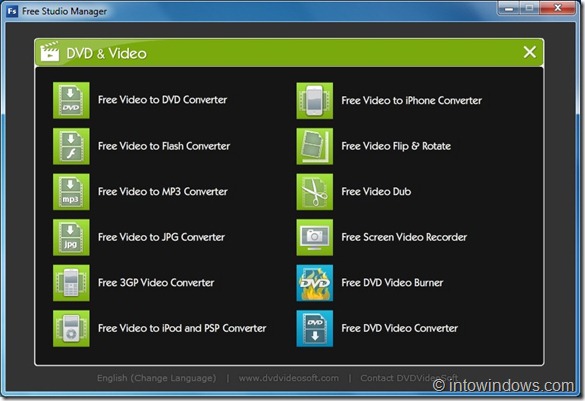The image size is (585, 401).
Task: Click the 'Free Video Dub' label
Action: pos(376,191)
